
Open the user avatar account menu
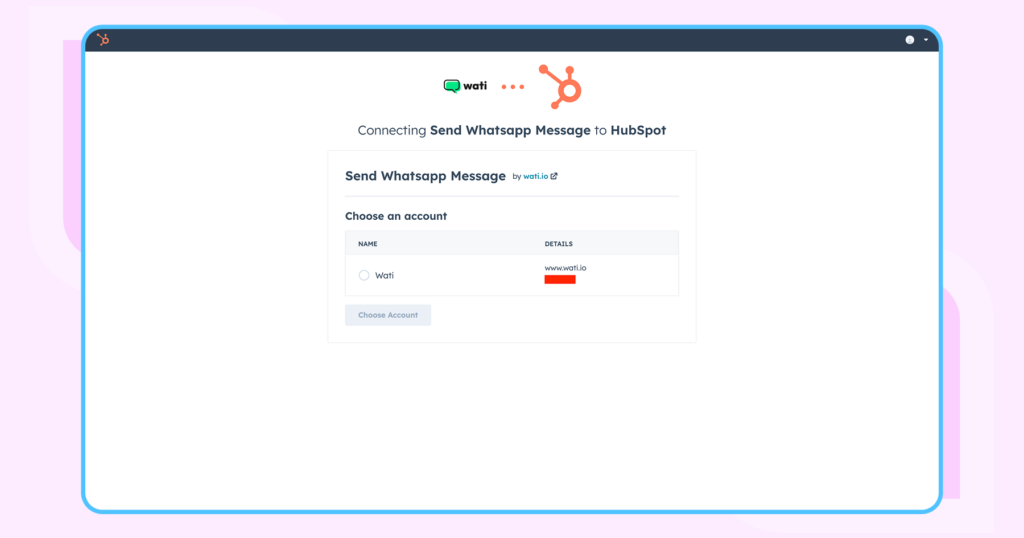[x=909, y=40]
